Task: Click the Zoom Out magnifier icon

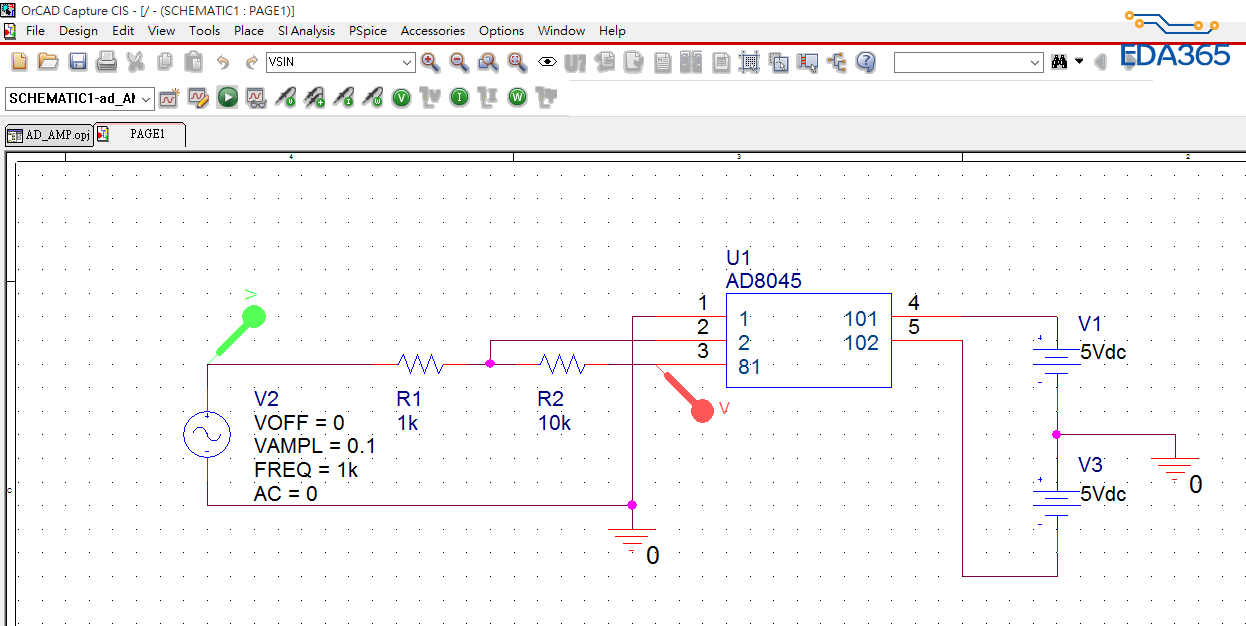Action: (459, 62)
